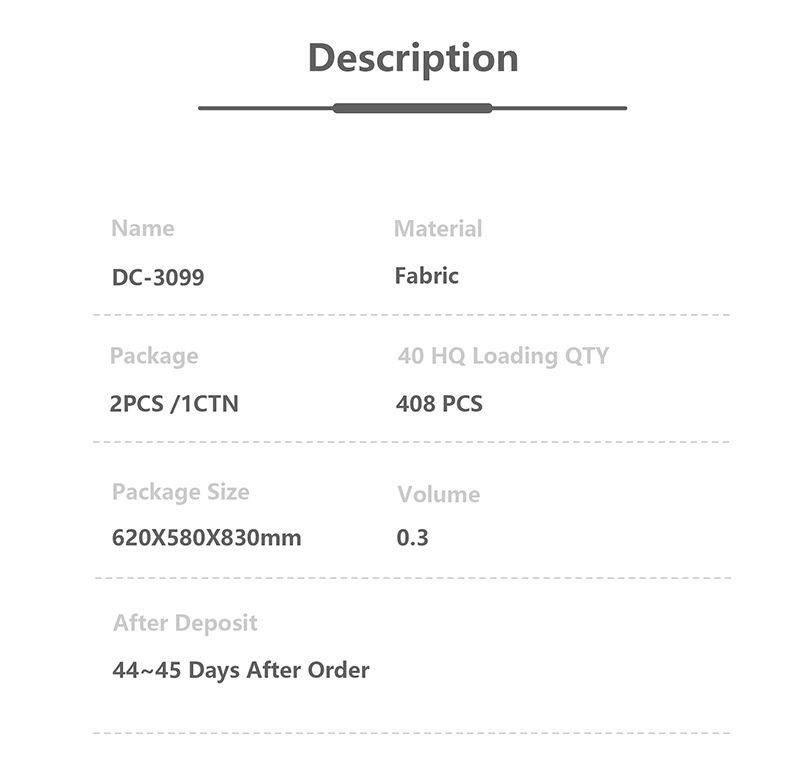Click the thick dark bar under Description
800x773 pixels.
[412, 108]
